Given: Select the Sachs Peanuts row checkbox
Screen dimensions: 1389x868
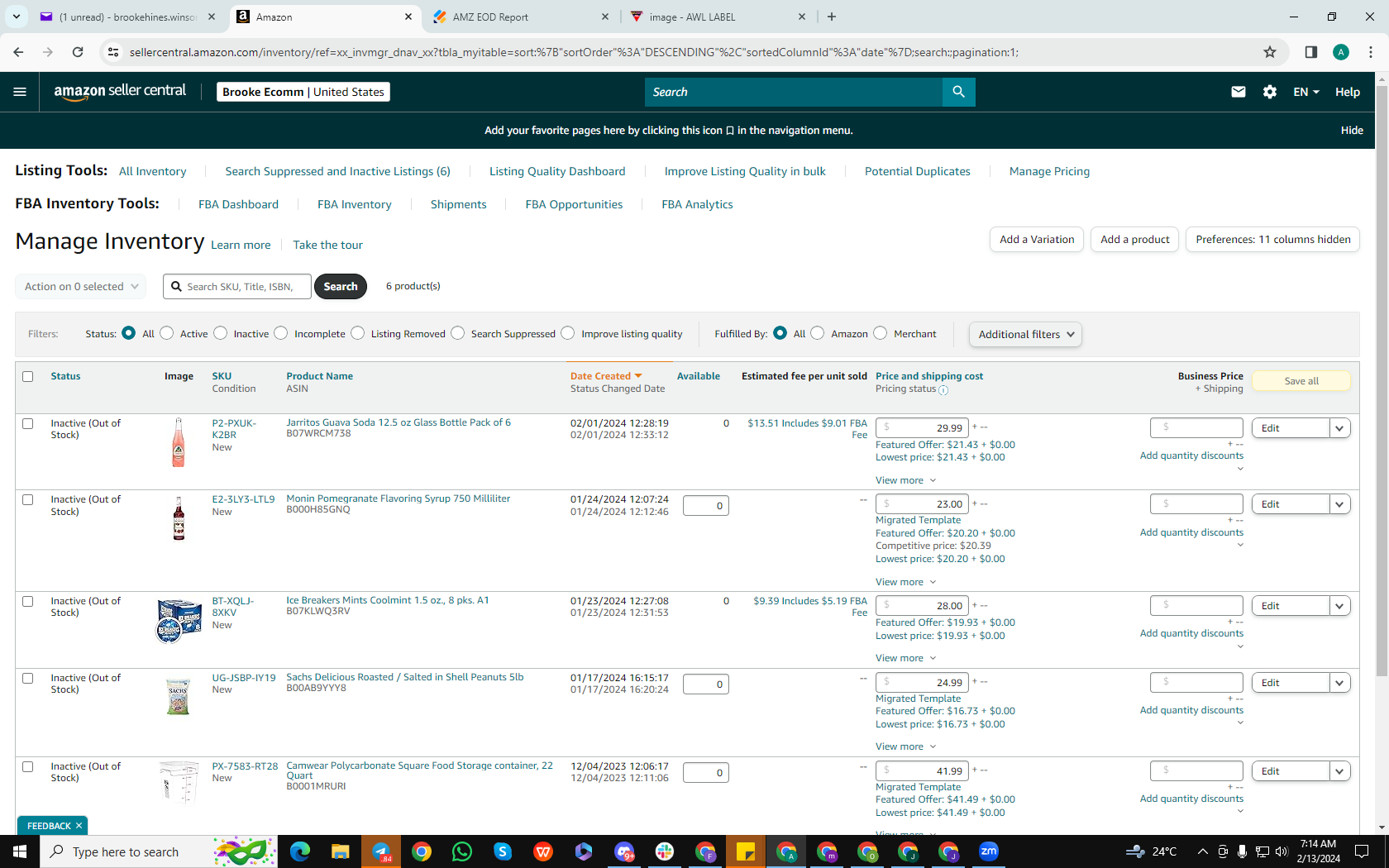Looking at the screenshot, I should coord(27,678).
